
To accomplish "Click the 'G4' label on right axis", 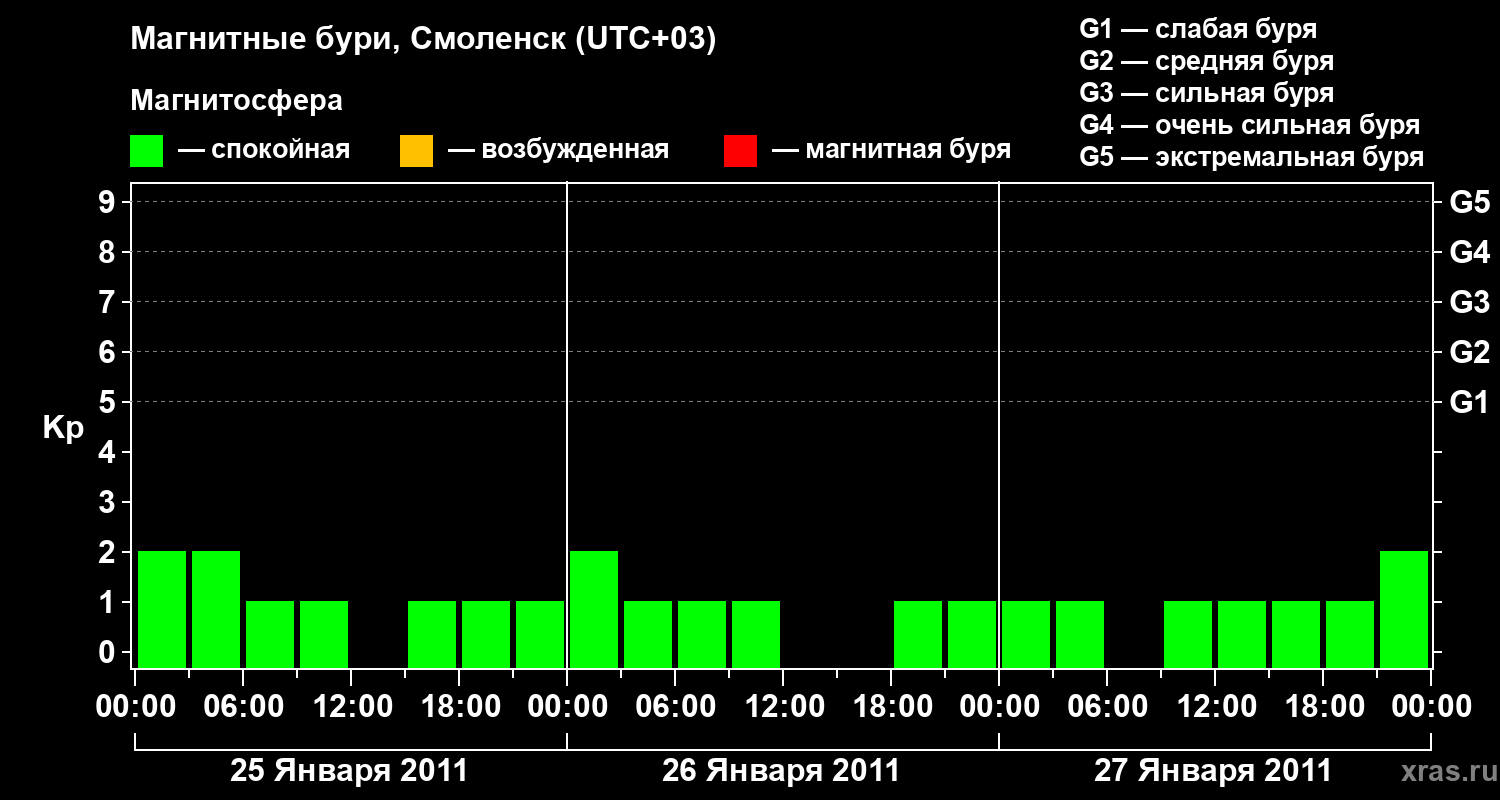I will point(1469,252).
